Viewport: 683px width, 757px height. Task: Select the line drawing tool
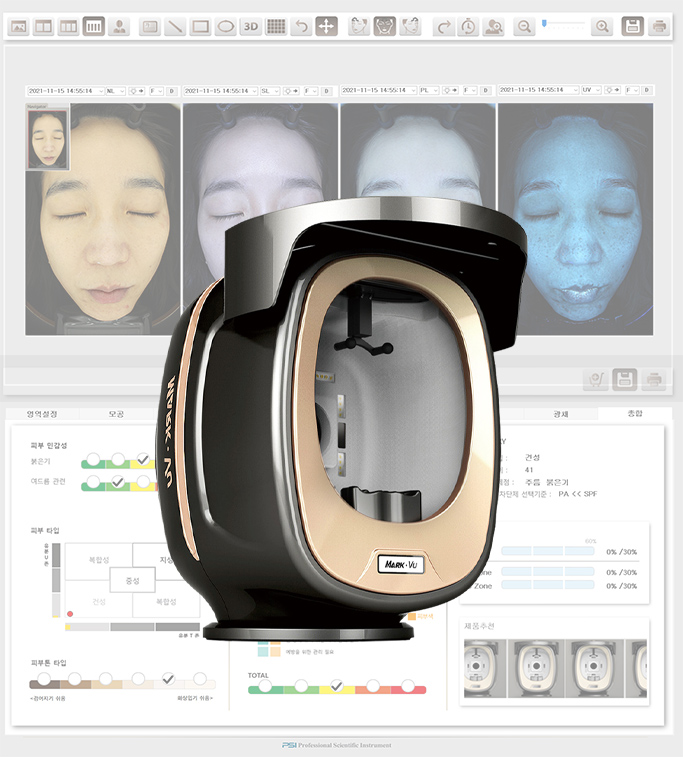click(175, 27)
